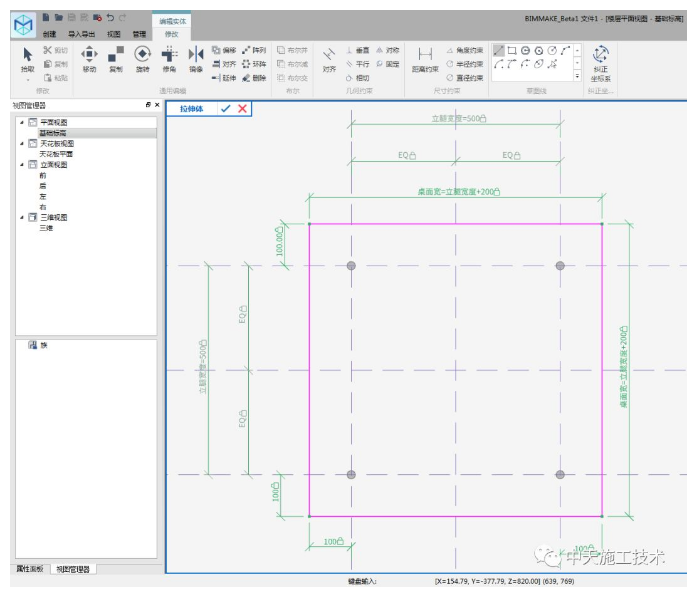
Task: Collapse the 天花板视图 tree node
Action: point(22,143)
